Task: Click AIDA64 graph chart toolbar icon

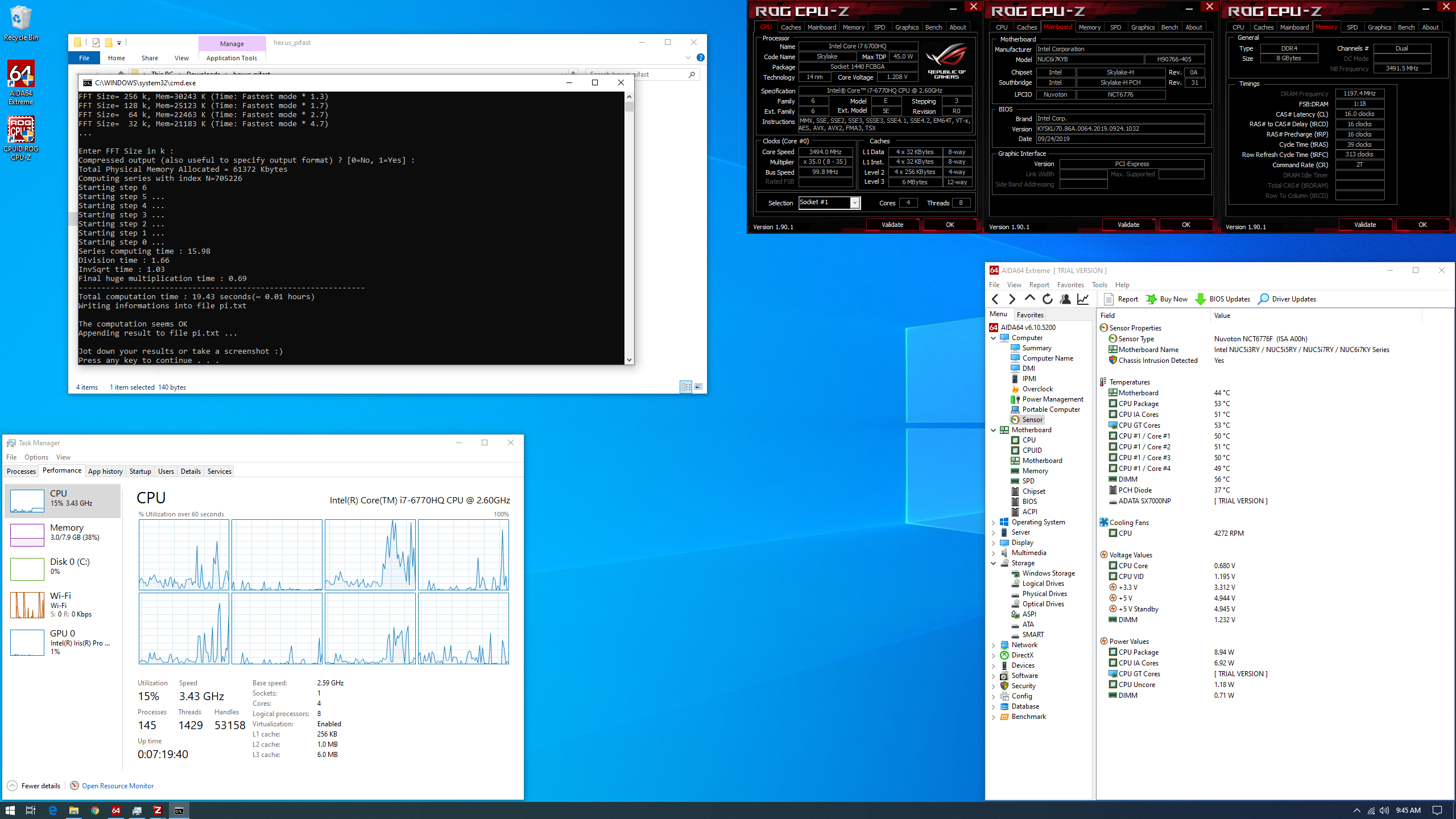Action: tap(1083, 299)
